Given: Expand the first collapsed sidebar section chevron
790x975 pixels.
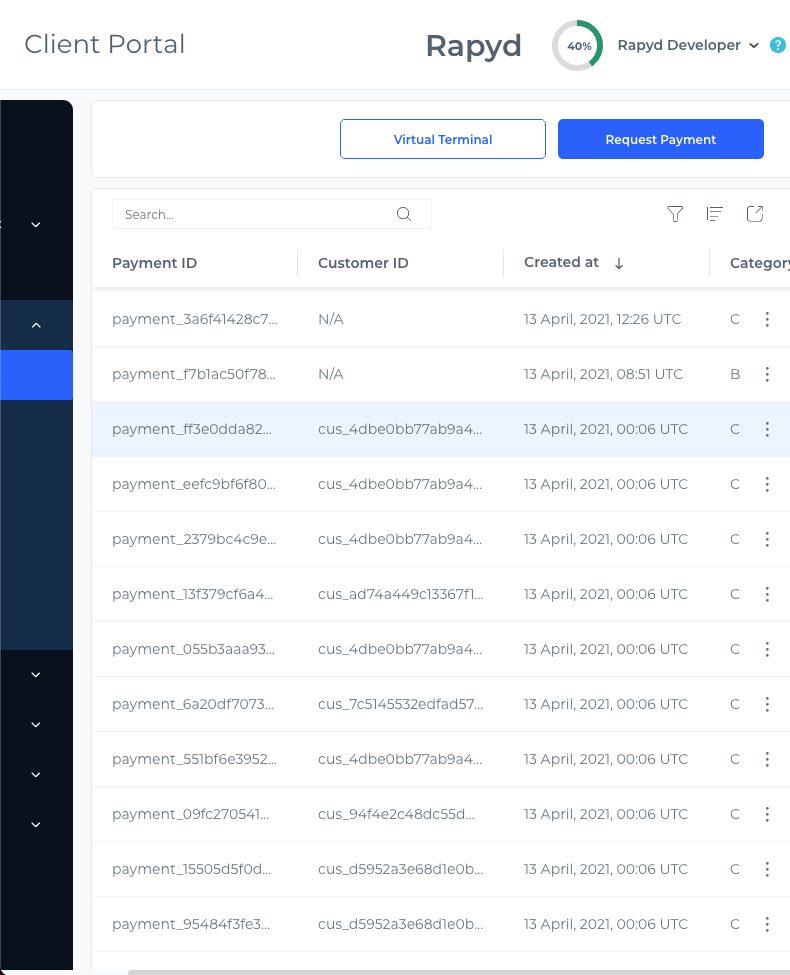Looking at the screenshot, I should click(x=36, y=224).
